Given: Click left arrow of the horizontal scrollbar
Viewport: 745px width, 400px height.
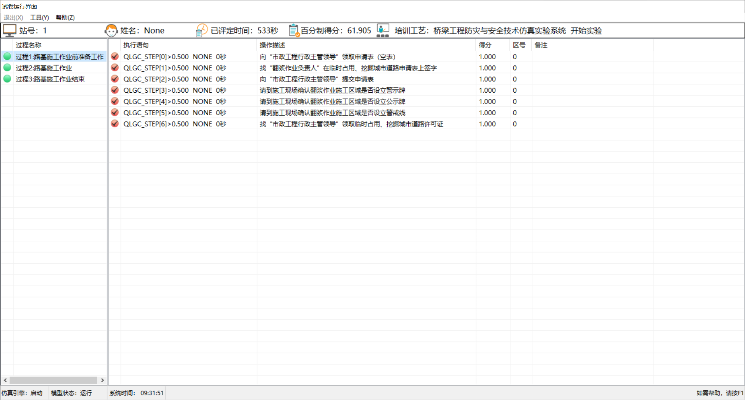Looking at the screenshot, I should pyautogui.click(x=4, y=380).
